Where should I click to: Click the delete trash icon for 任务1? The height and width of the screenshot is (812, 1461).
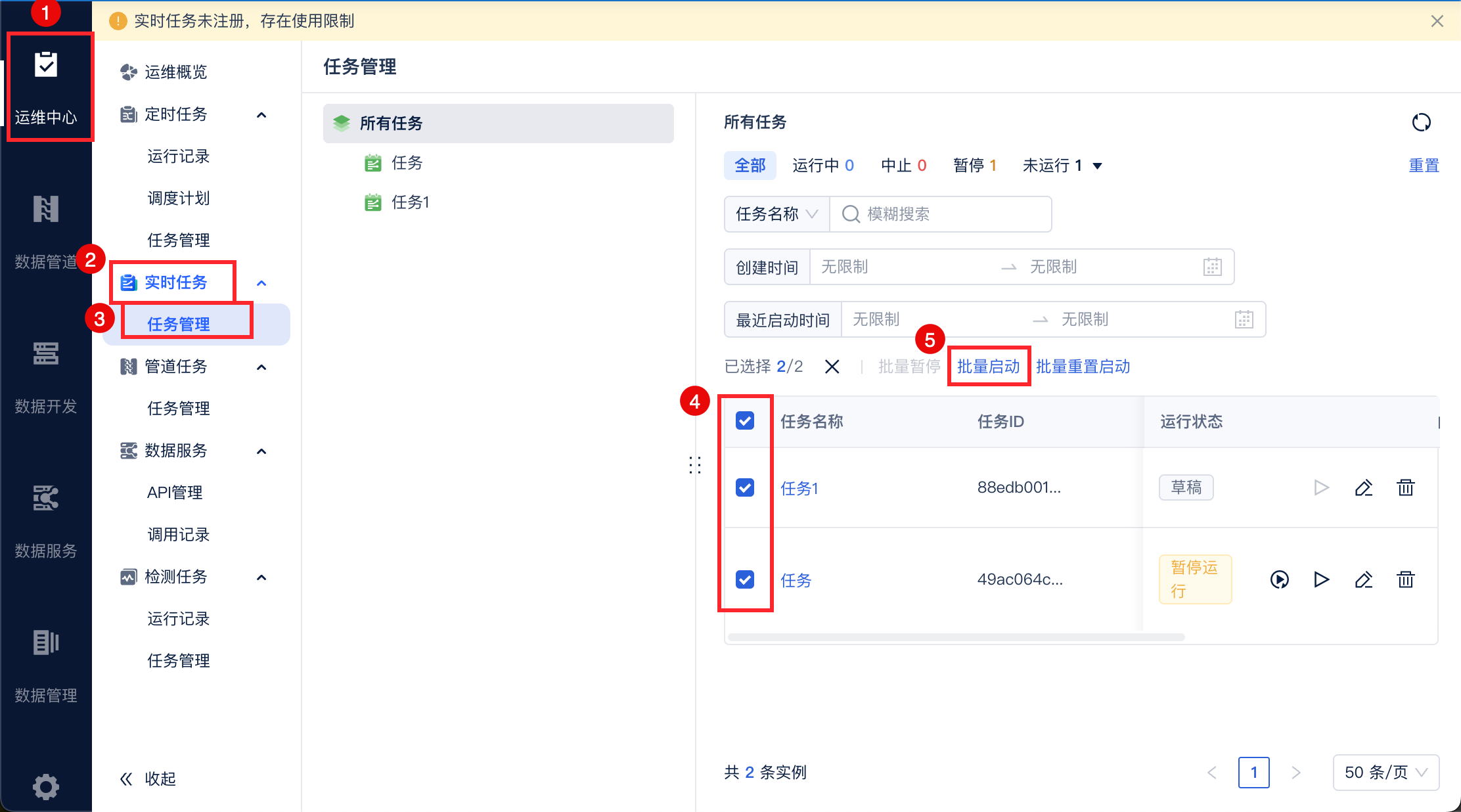click(1405, 487)
